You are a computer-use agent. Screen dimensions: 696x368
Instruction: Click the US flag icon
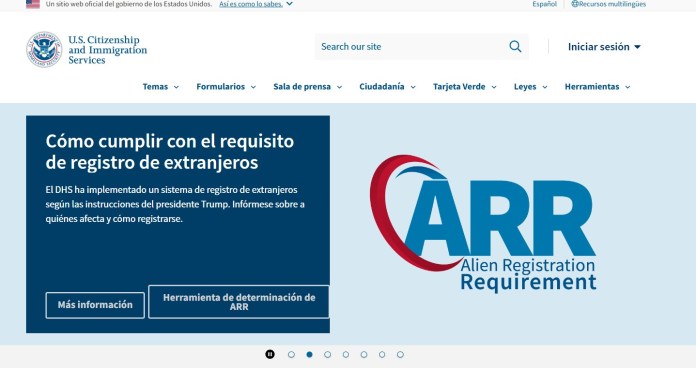(33, 4)
